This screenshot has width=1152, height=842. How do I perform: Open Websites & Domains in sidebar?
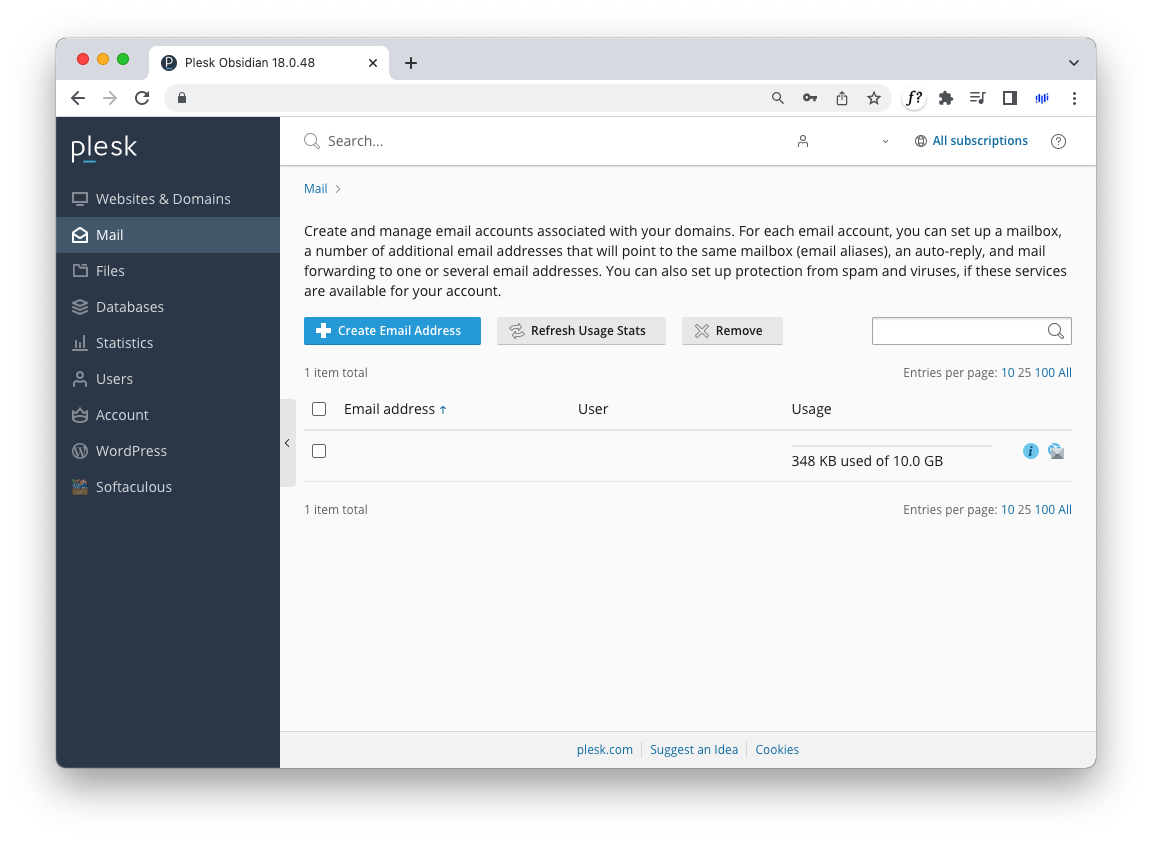pyautogui.click(x=163, y=199)
